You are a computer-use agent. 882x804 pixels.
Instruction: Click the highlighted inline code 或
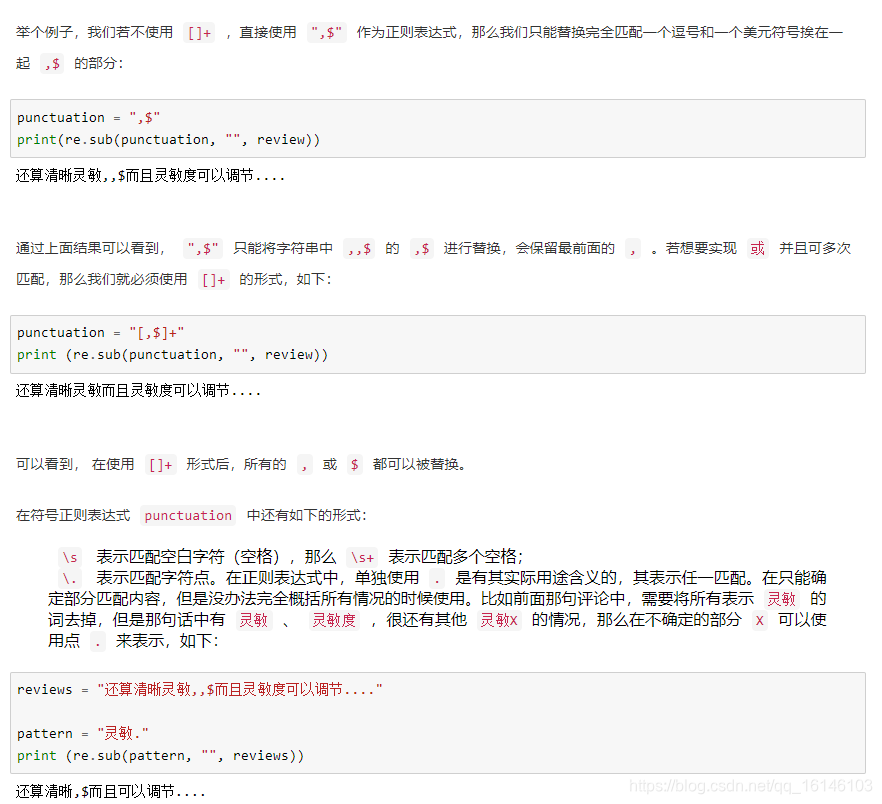point(758,248)
